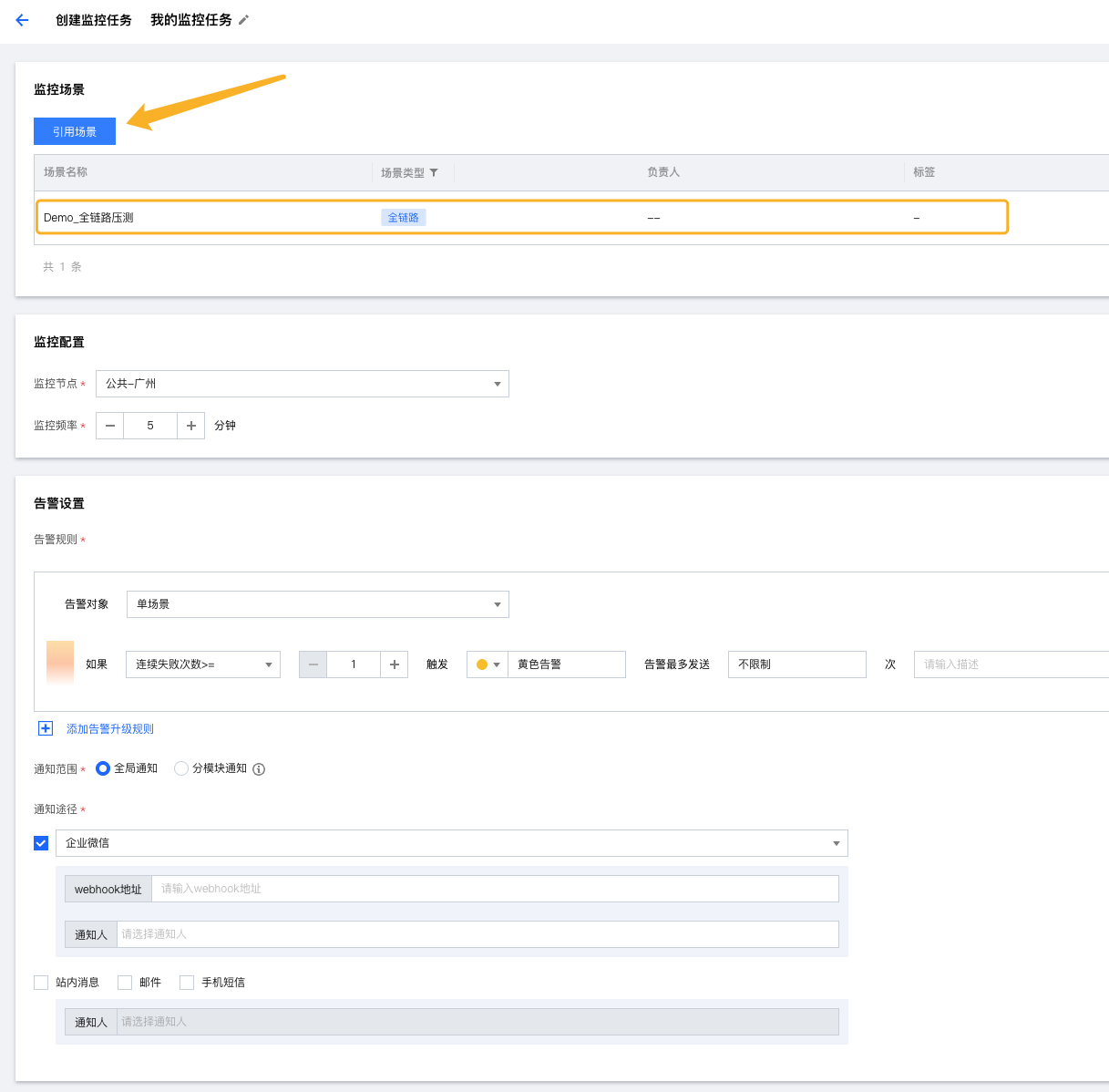Select the 全局通知 radio button
Screen dimensions: 1109x1092
[x=103, y=768]
